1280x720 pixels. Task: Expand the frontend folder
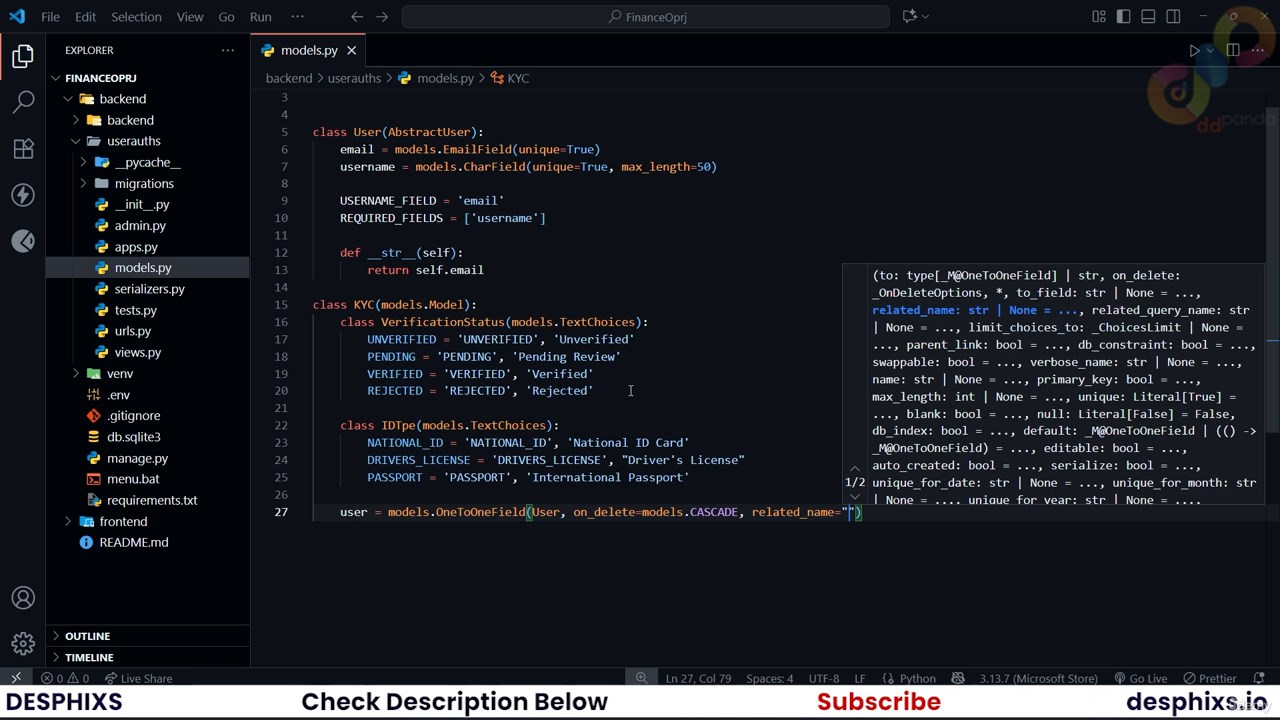pos(67,521)
